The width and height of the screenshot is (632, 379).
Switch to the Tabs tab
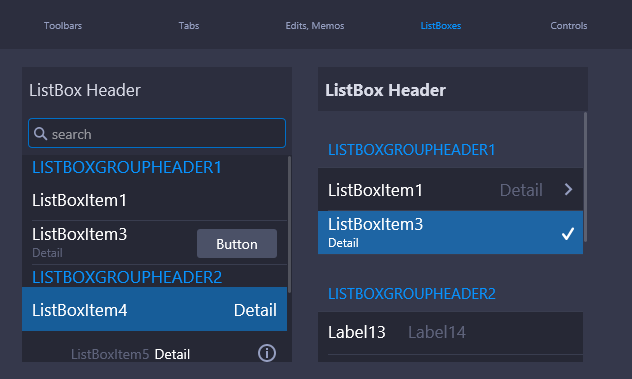click(189, 25)
